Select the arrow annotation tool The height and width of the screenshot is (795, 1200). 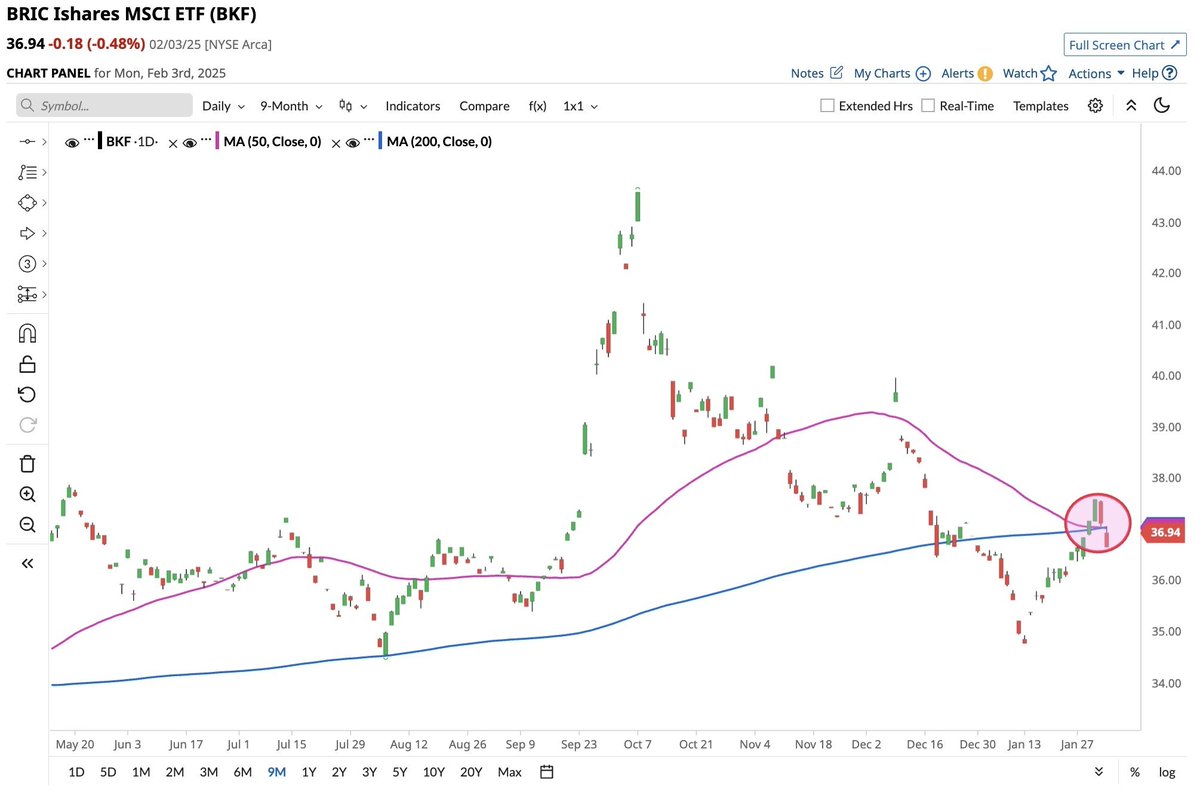tap(27, 233)
